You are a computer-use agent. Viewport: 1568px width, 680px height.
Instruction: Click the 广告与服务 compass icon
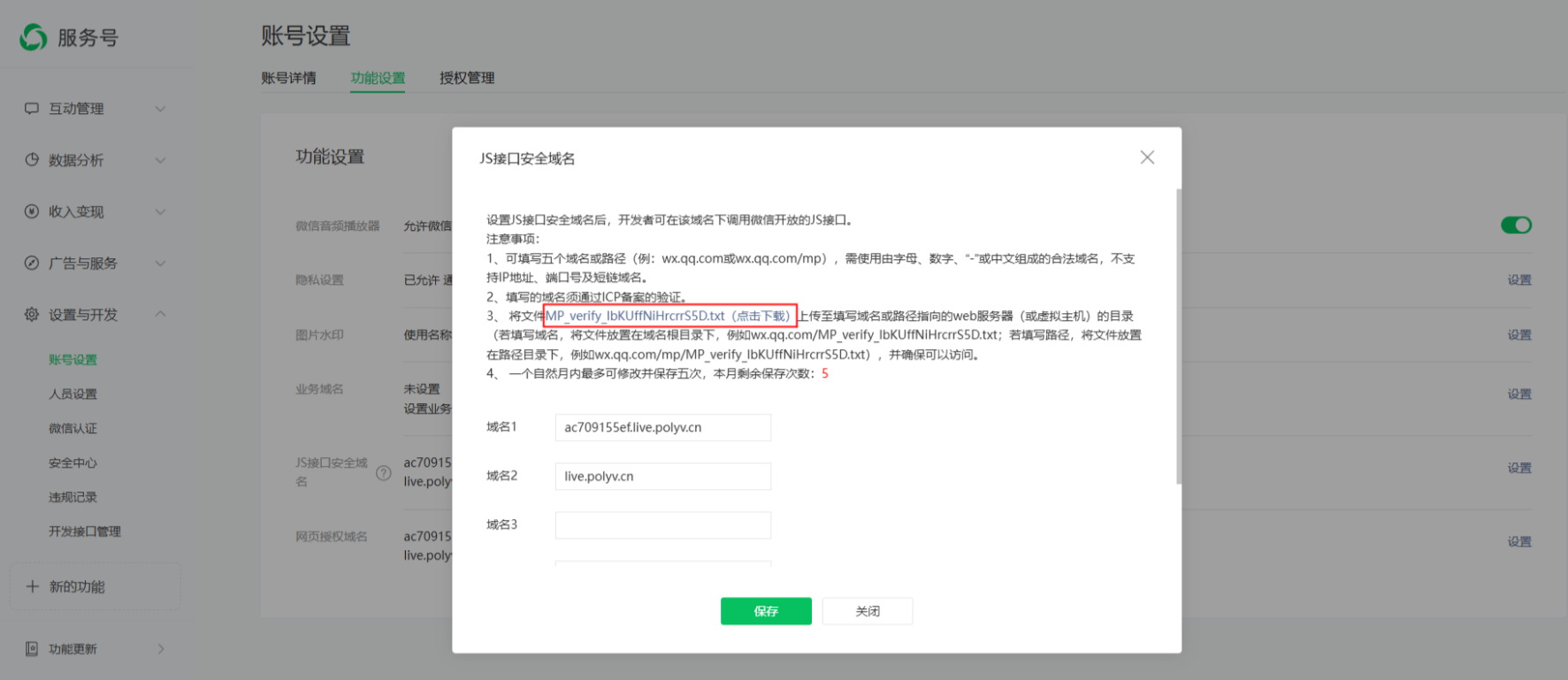[x=32, y=263]
